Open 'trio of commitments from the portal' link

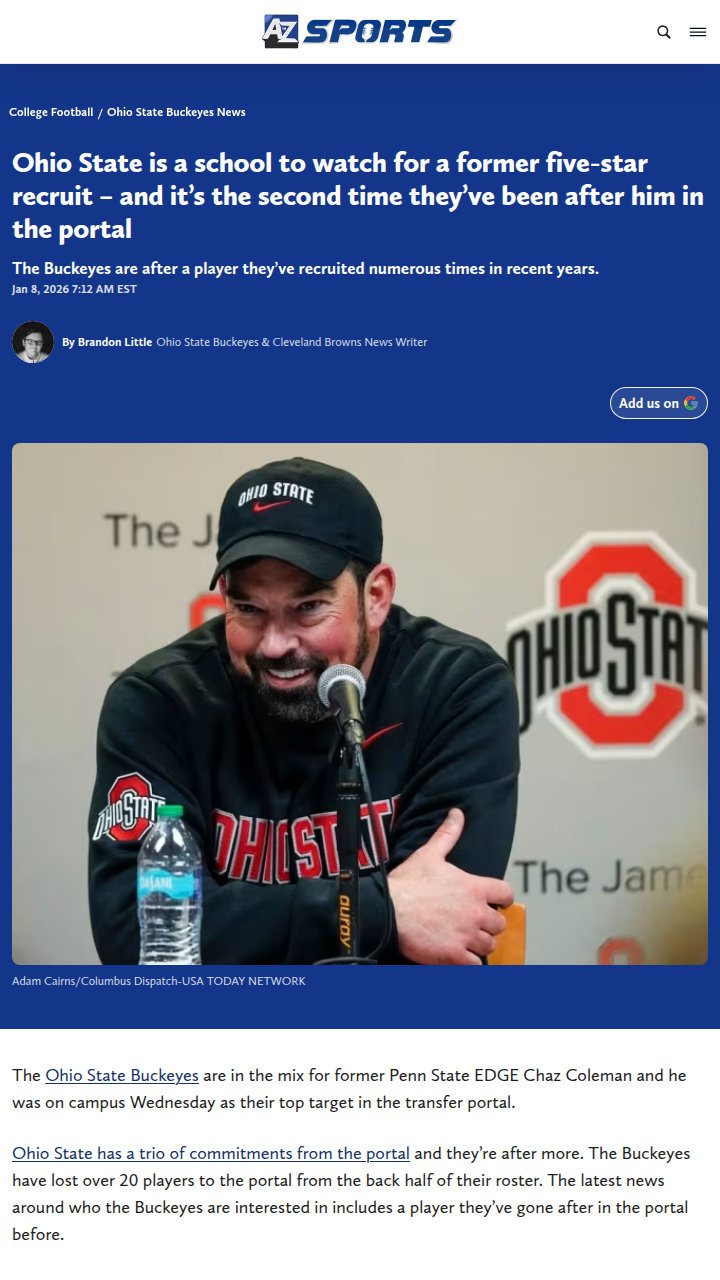coord(211,1153)
